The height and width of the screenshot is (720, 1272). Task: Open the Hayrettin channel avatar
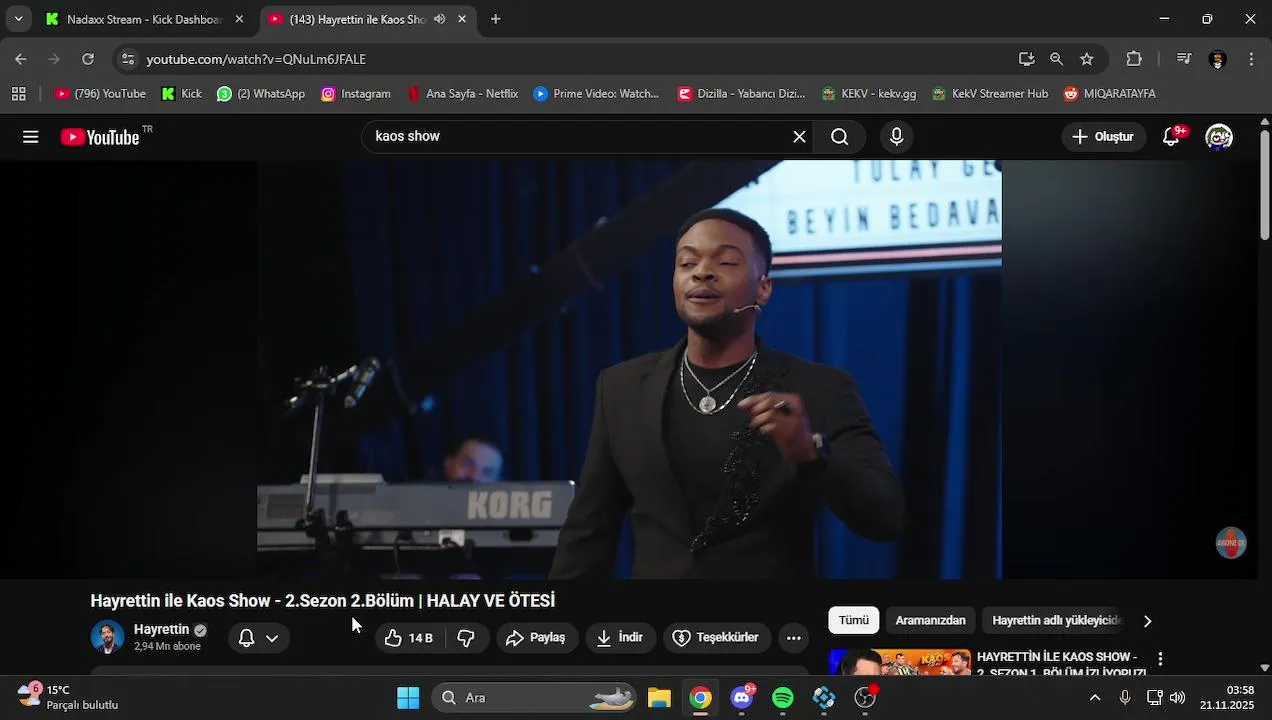coord(108,637)
